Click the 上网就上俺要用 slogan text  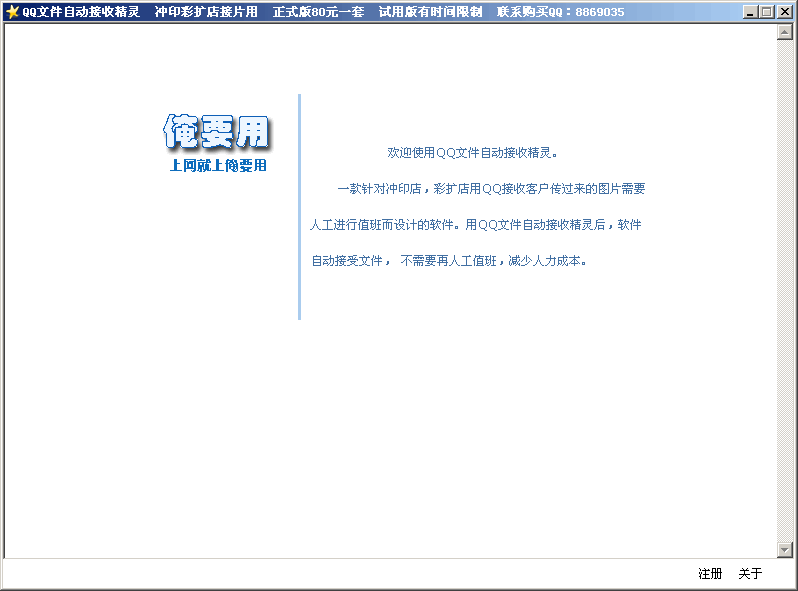[218, 165]
